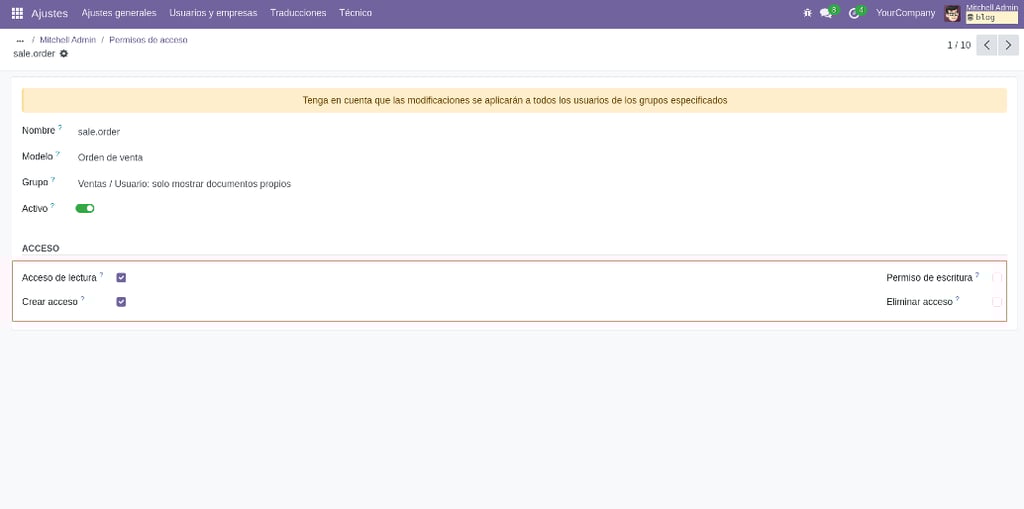Expand YourCompany company switcher
Image resolution: width=1024 pixels, height=509 pixels.
click(x=905, y=13)
